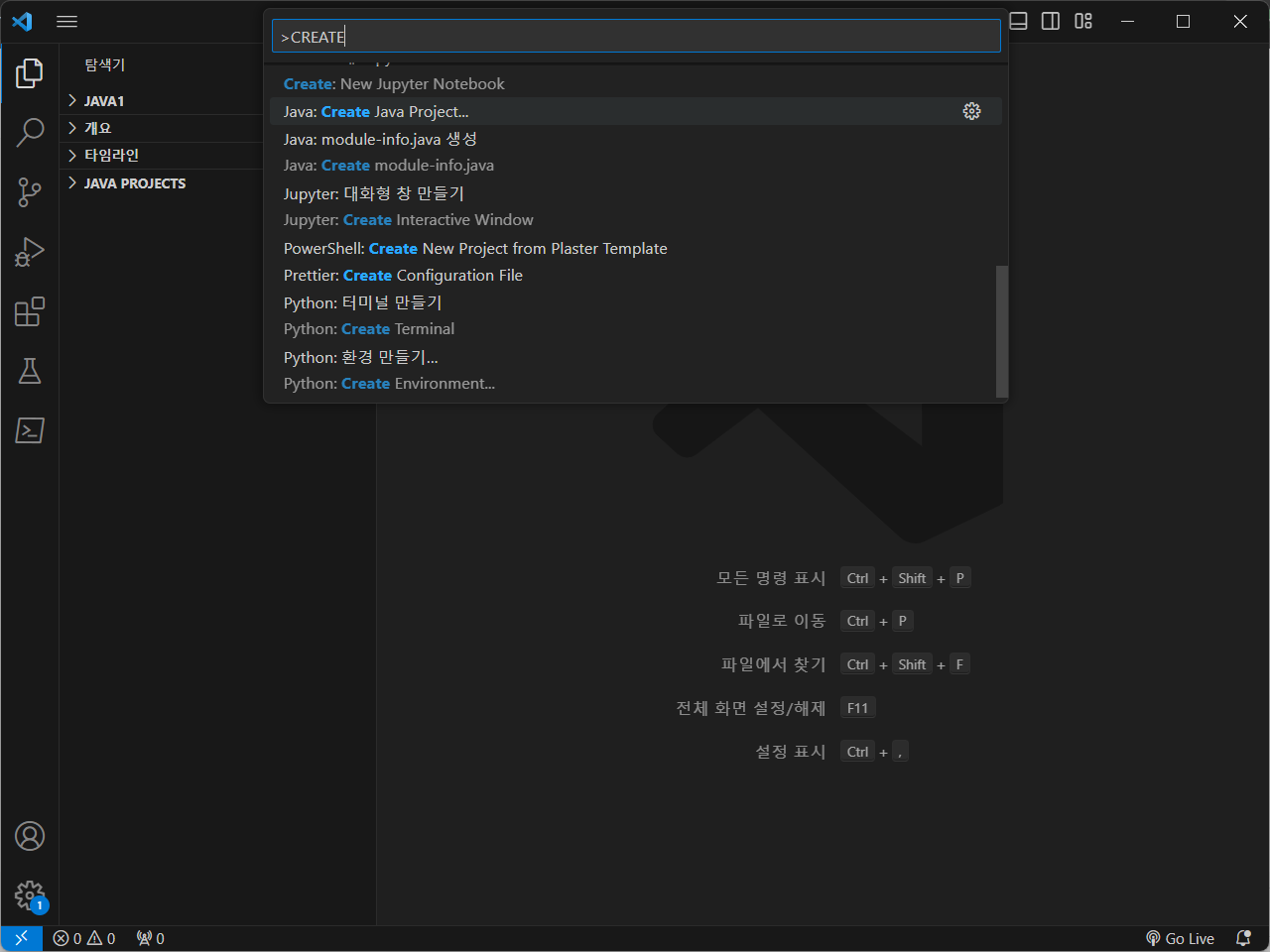Show errors and warnings in status bar
The width and height of the screenshot is (1270, 952).
pos(84,938)
